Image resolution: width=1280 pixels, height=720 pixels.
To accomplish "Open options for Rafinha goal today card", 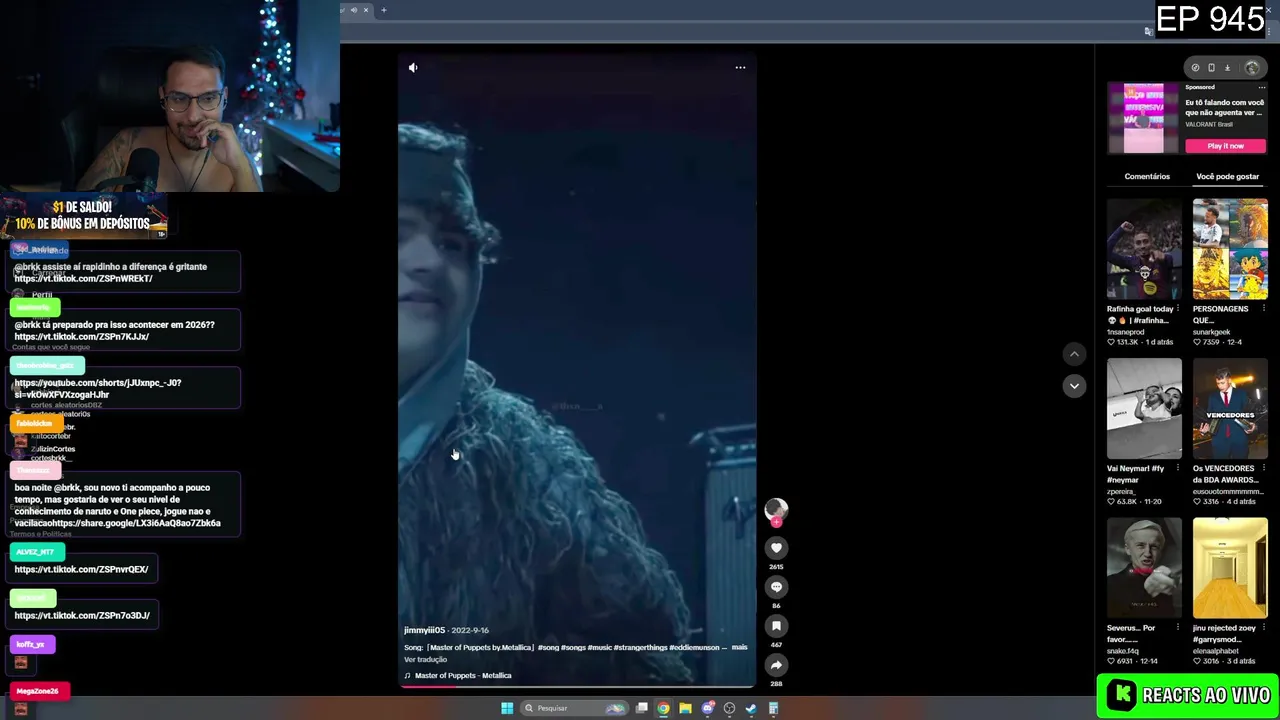I will point(1177,309).
